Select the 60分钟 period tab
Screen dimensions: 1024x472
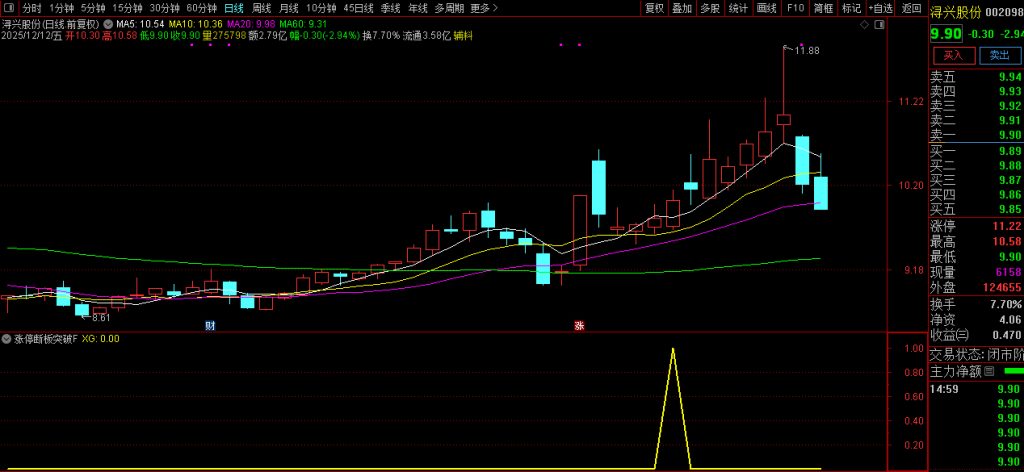point(201,7)
